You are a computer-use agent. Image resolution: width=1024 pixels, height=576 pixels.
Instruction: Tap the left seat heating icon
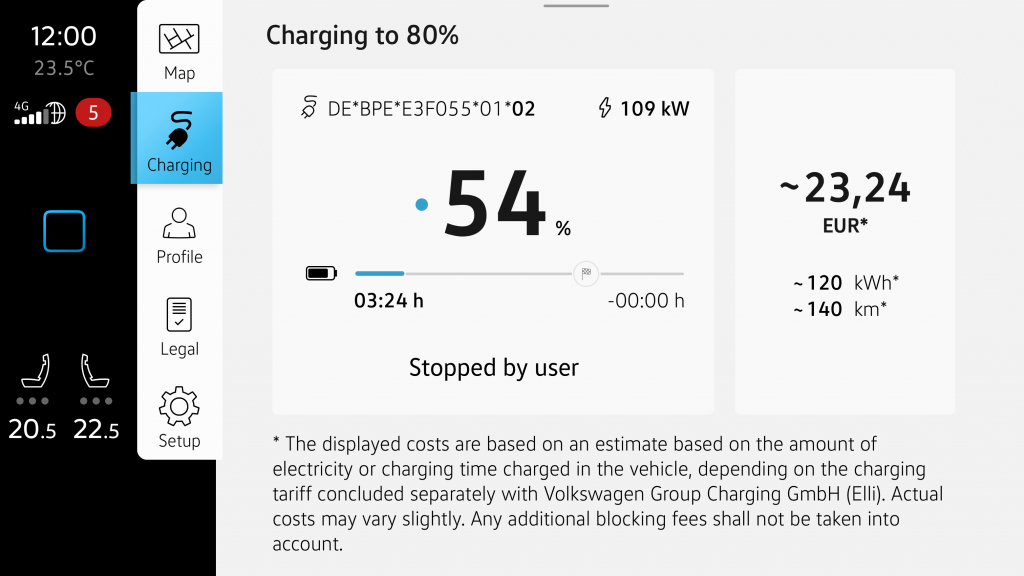(x=37, y=372)
